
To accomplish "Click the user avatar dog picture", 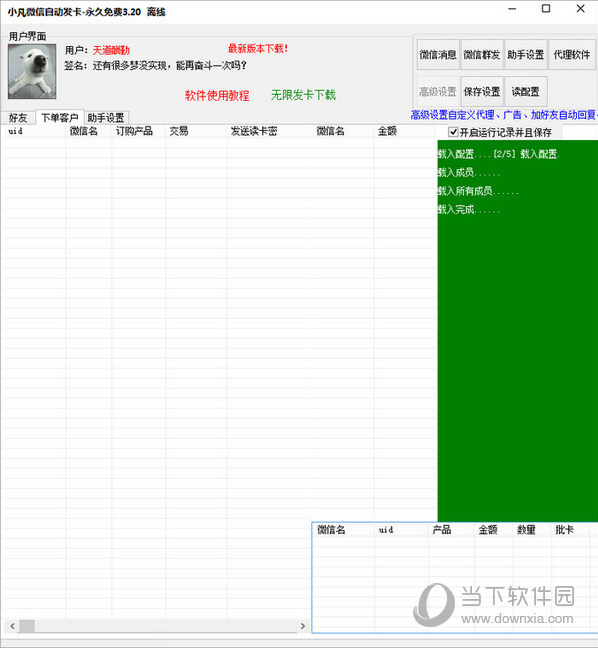I will coord(32,71).
